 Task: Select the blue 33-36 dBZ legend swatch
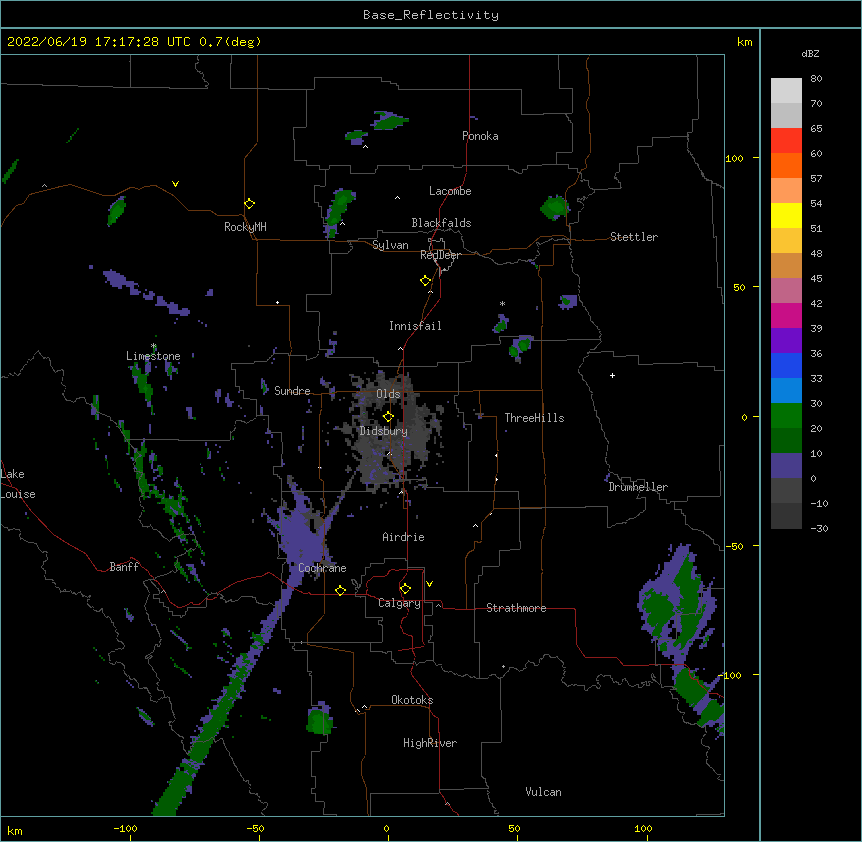786,365
